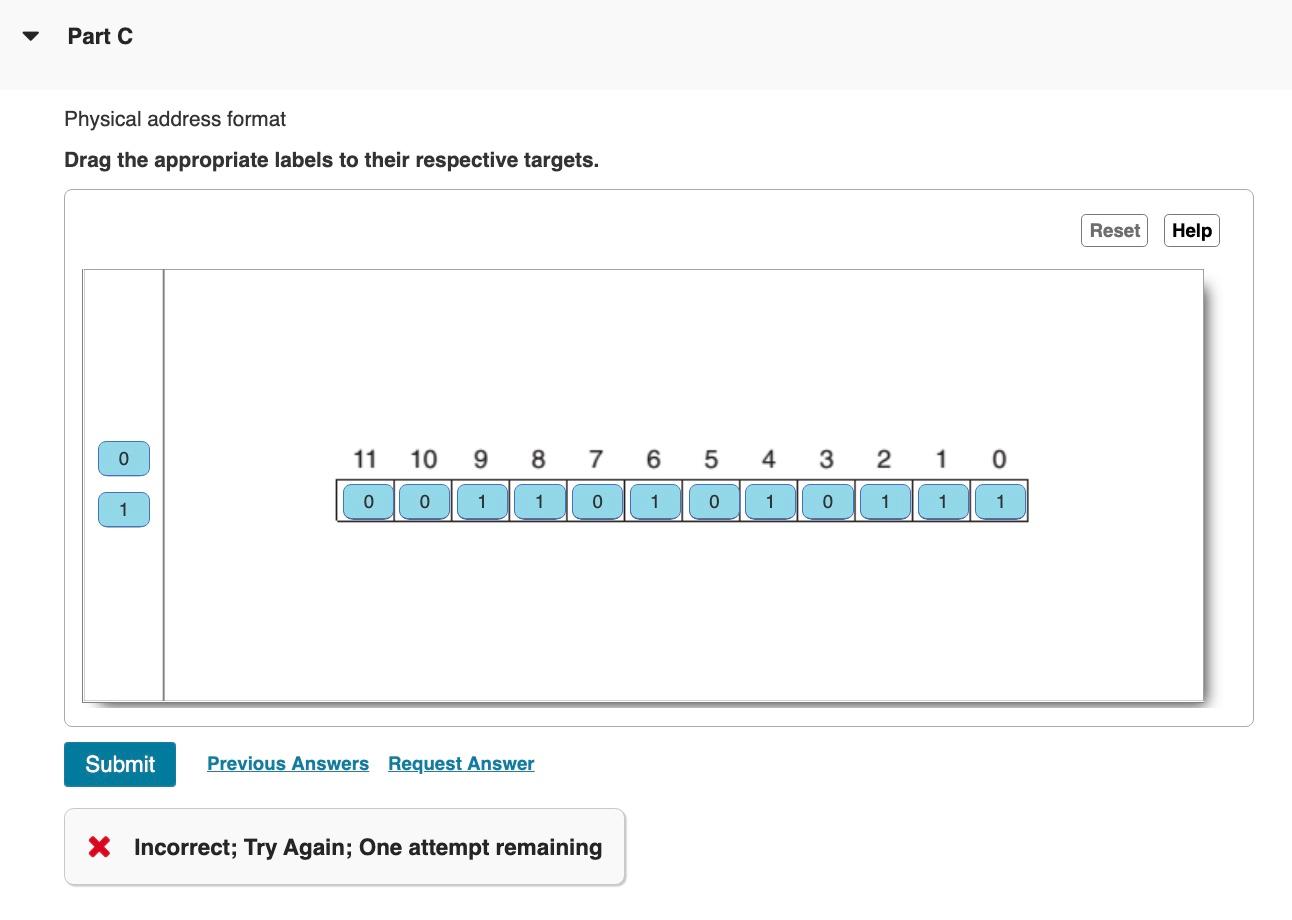This screenshot has width=1292, height=920.
Task: Click the red X error icon
Action: pos(97,846)
